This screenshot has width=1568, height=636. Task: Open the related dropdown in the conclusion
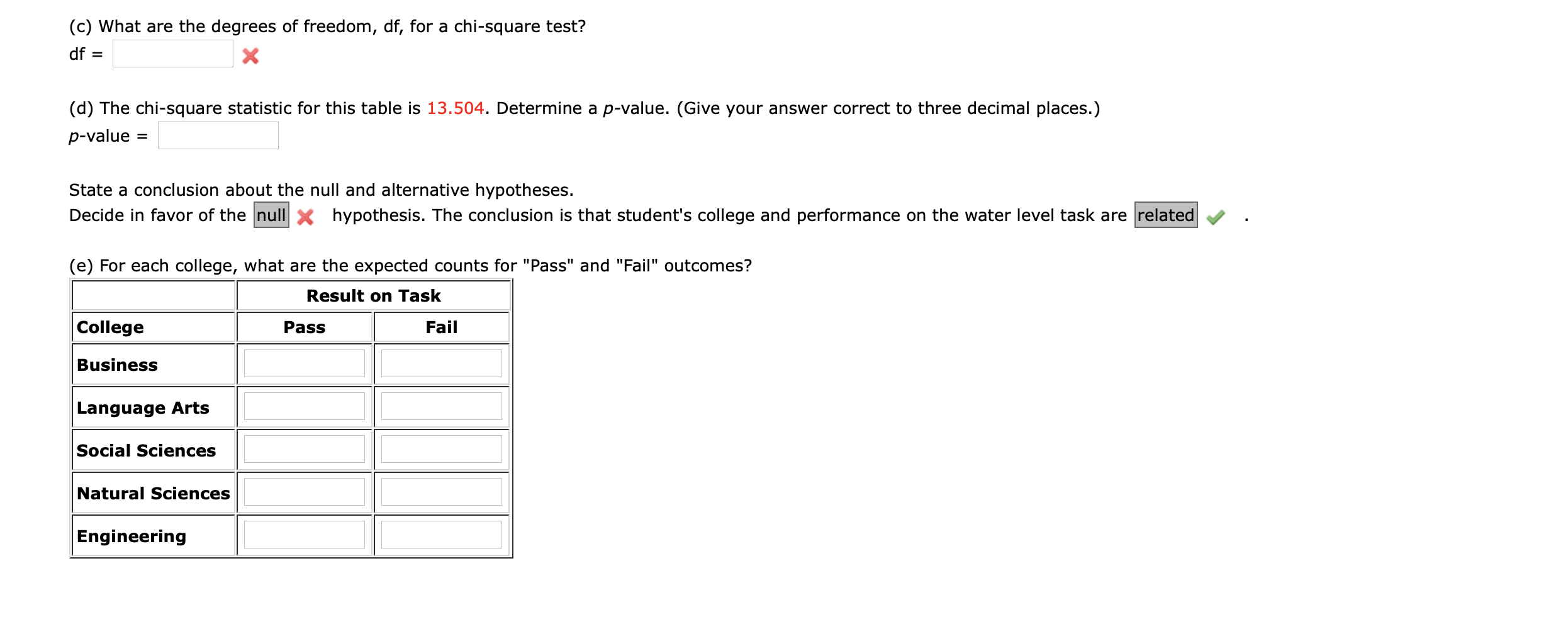[x=1166, y=215]
